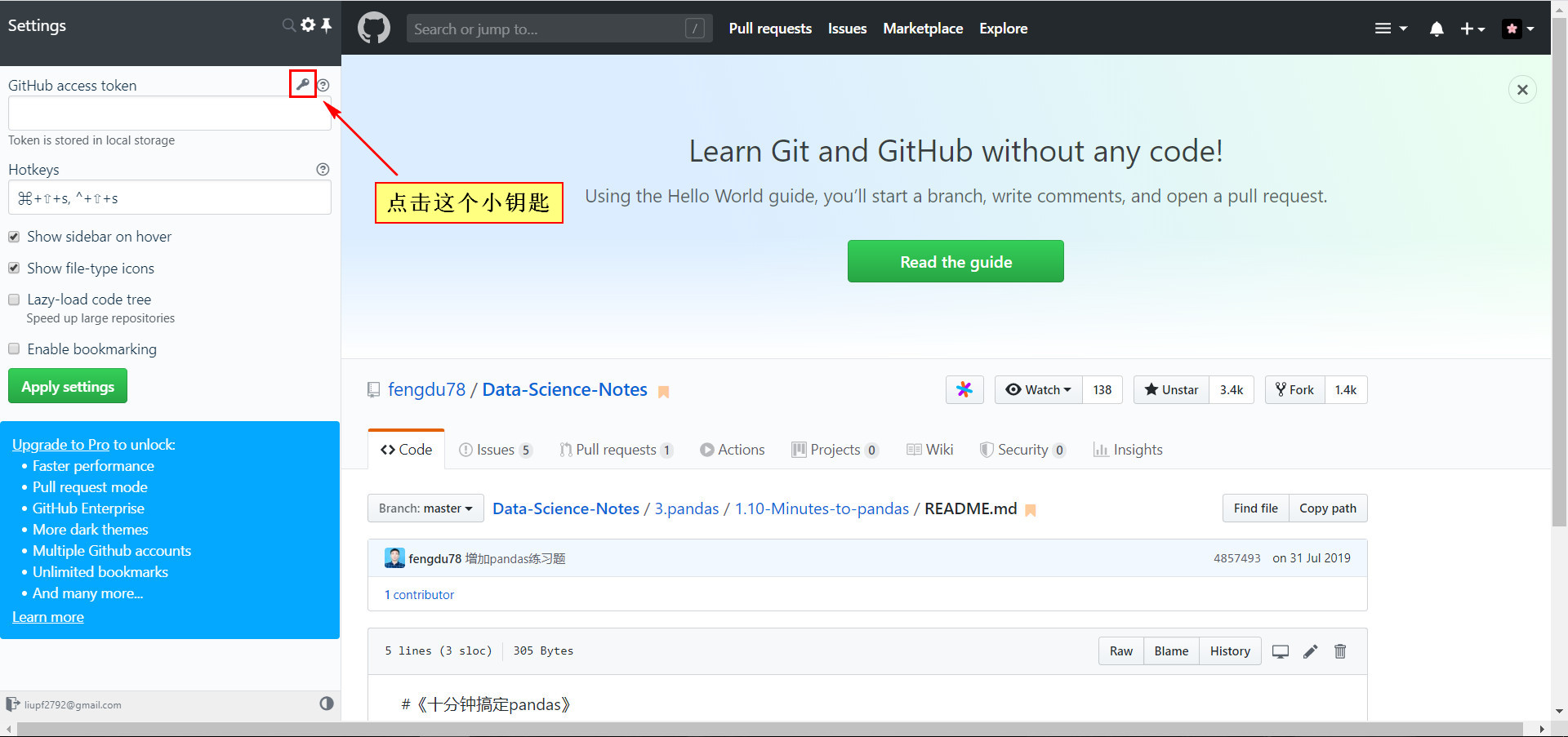The width and height of the screenshot is (1568, 737).
Task: Open file in GitHub Desktop icon
Action: click(1281, 651)
